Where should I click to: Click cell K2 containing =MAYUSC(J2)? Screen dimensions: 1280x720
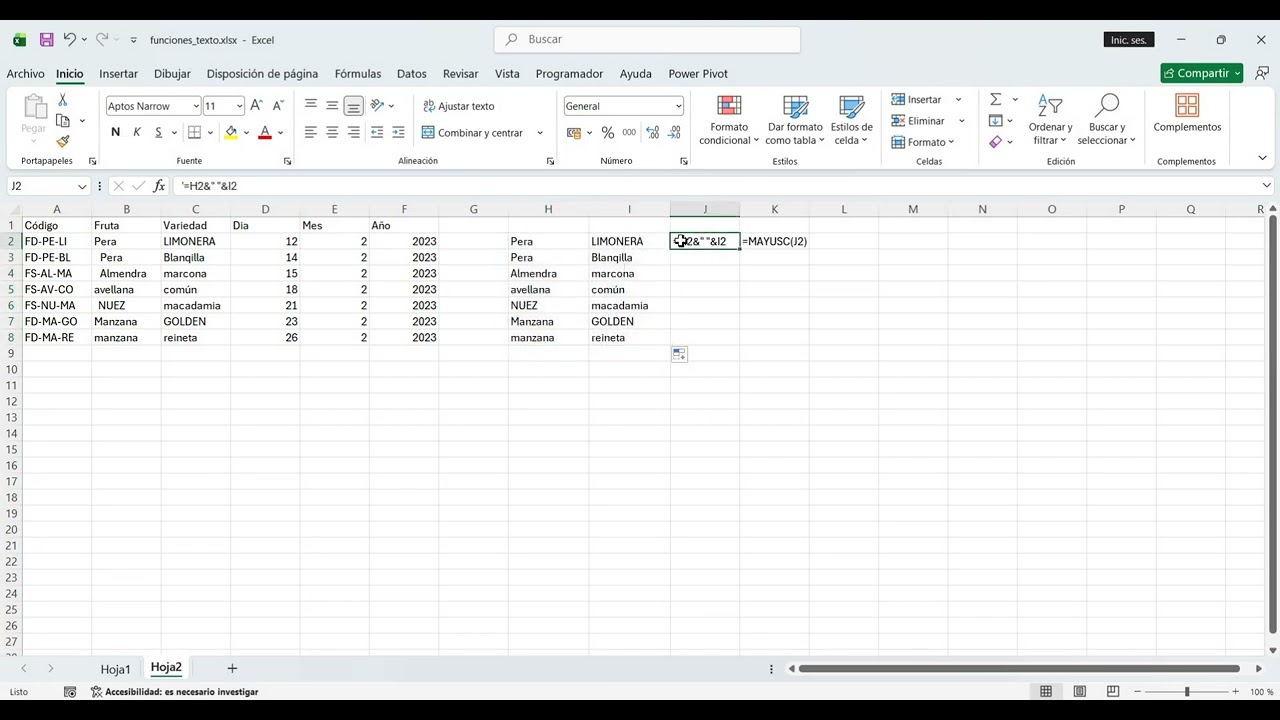pyautogui.click(x=774, y=241)
